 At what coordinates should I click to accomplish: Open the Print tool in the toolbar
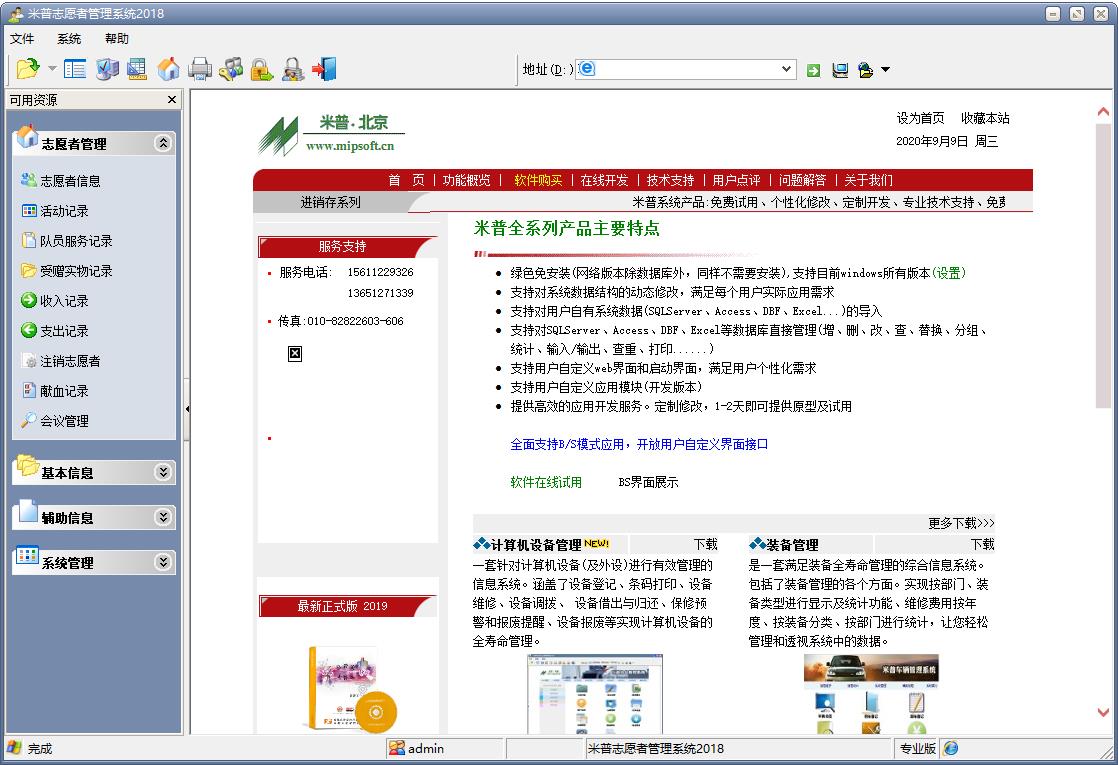coord(200,69)
